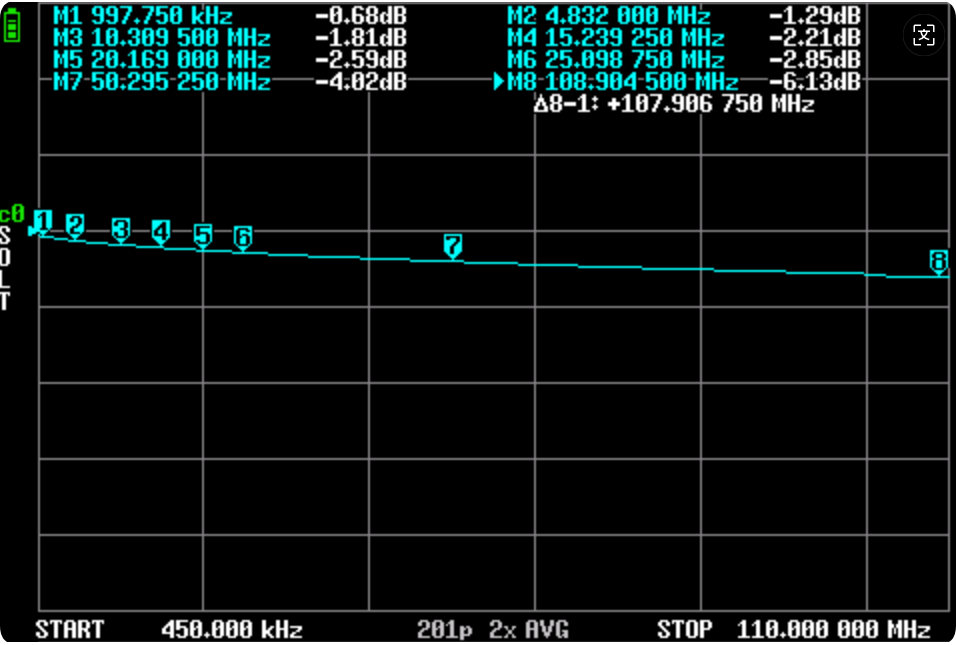Select marker 8 at the trace end

(x=938, y=262)
